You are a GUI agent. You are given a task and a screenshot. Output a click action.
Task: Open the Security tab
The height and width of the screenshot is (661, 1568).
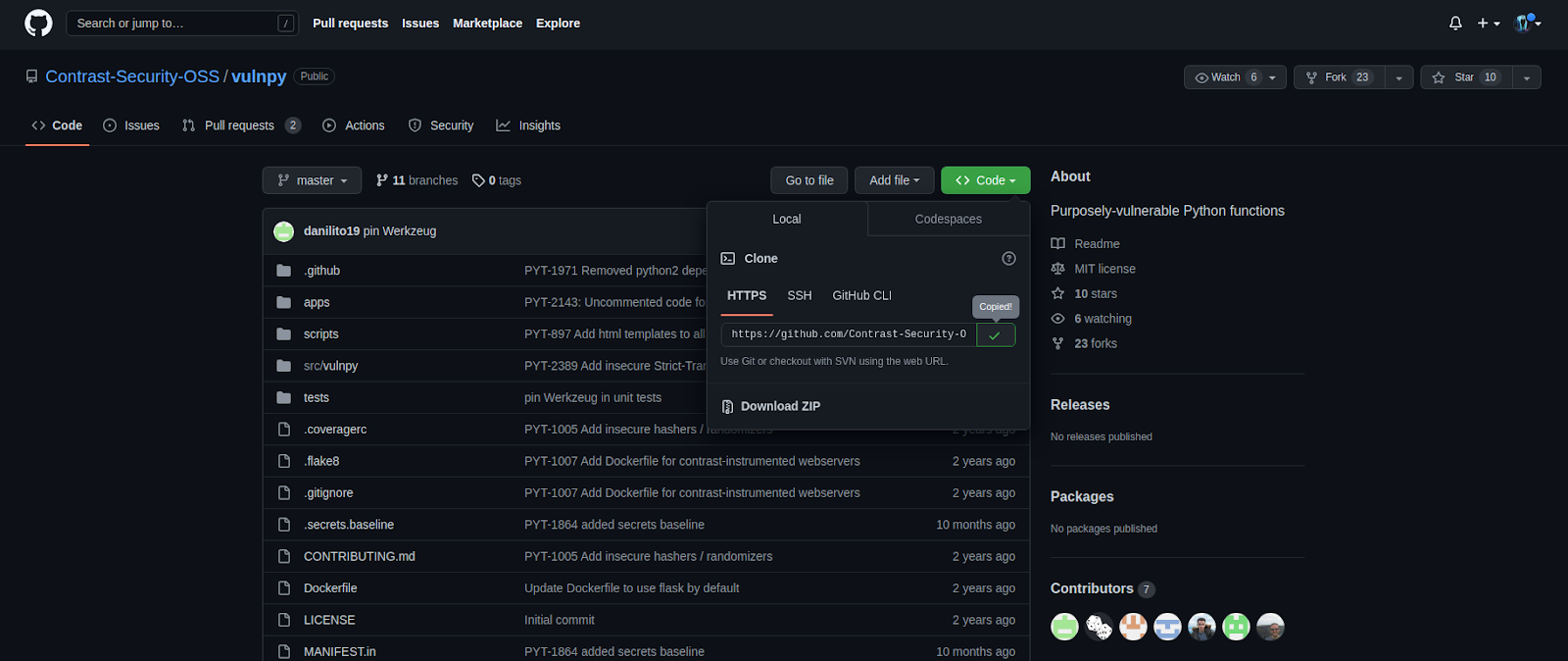[441, 126]
